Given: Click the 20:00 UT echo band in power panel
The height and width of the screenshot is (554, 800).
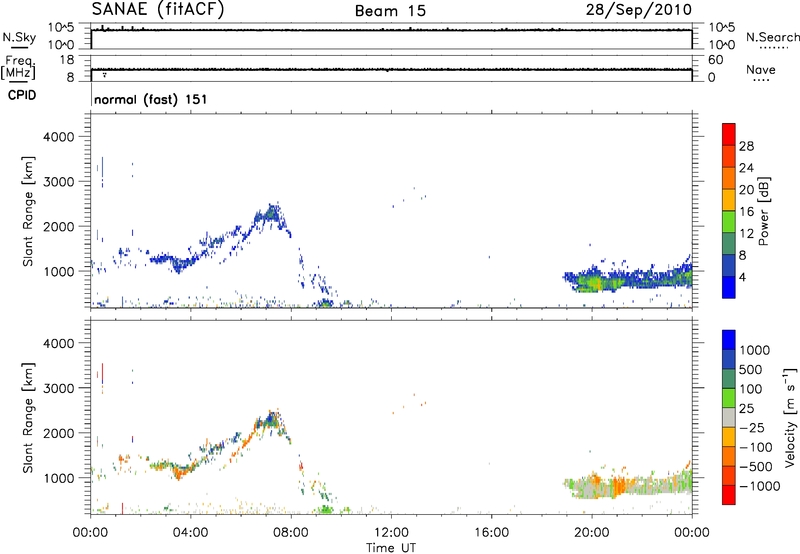Looking at the screenshot, I should pos(594,282).
